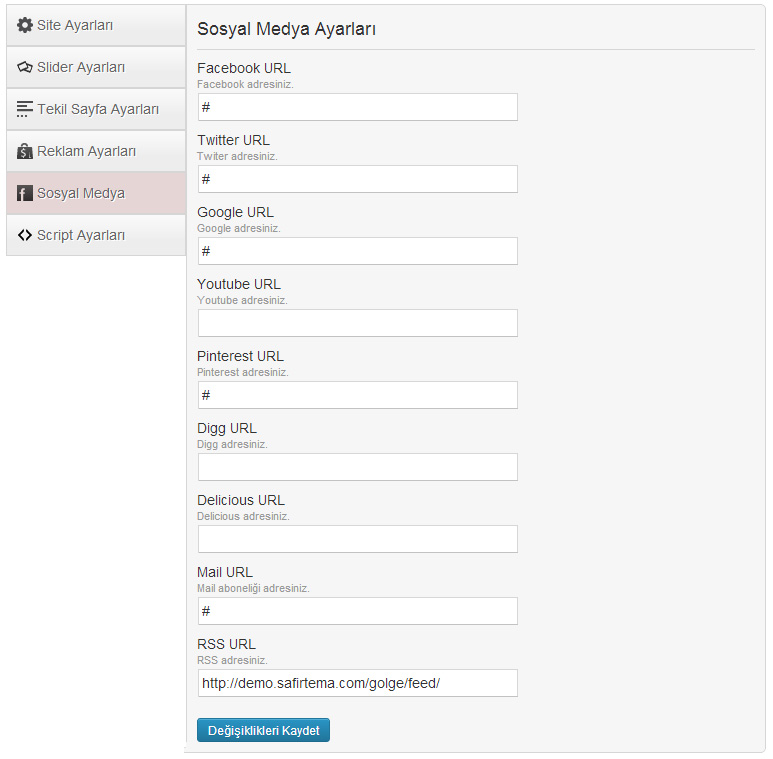Focus the Facebook URL input field

358,107
